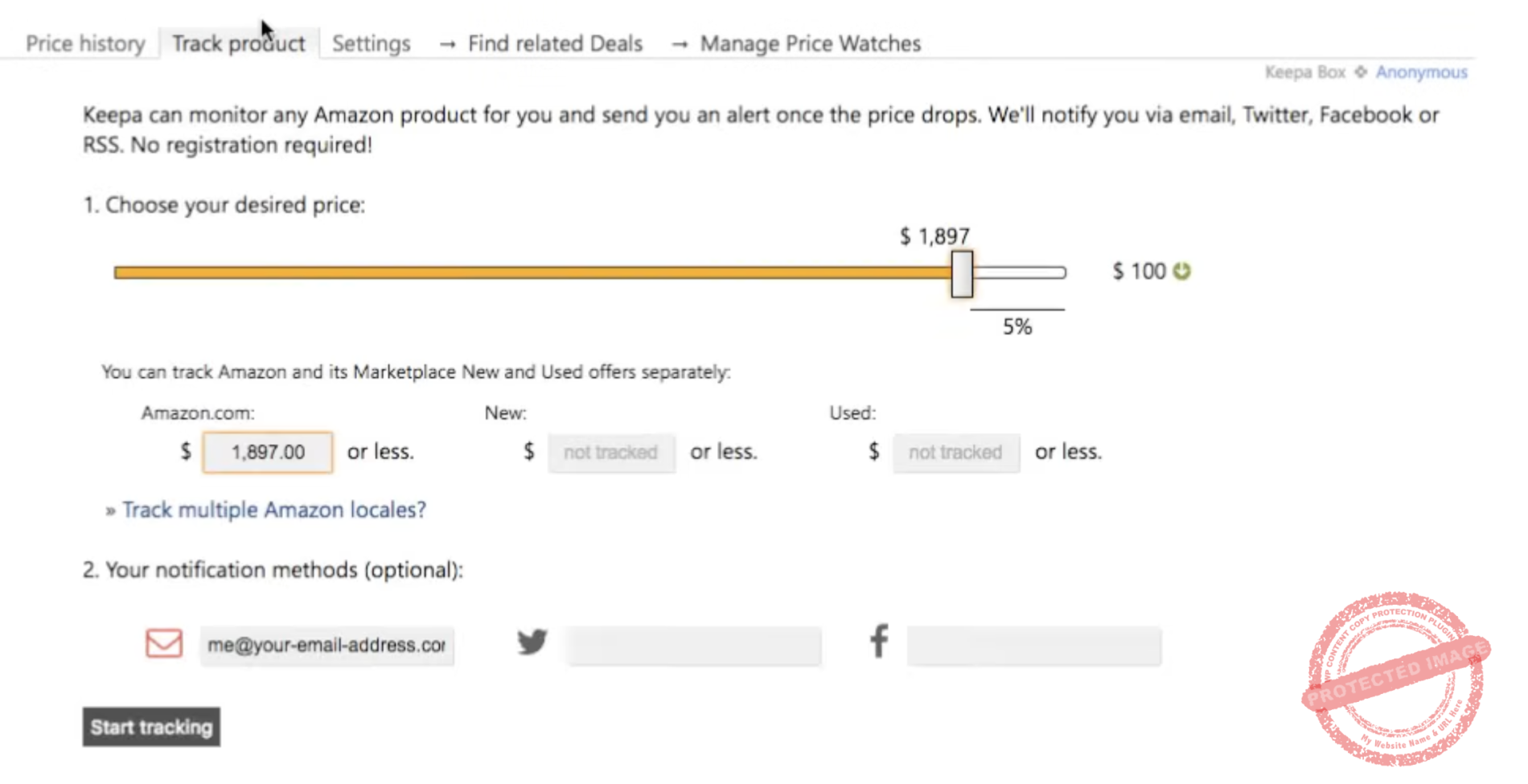Select the Track product tab

click(x=238, y=43)
